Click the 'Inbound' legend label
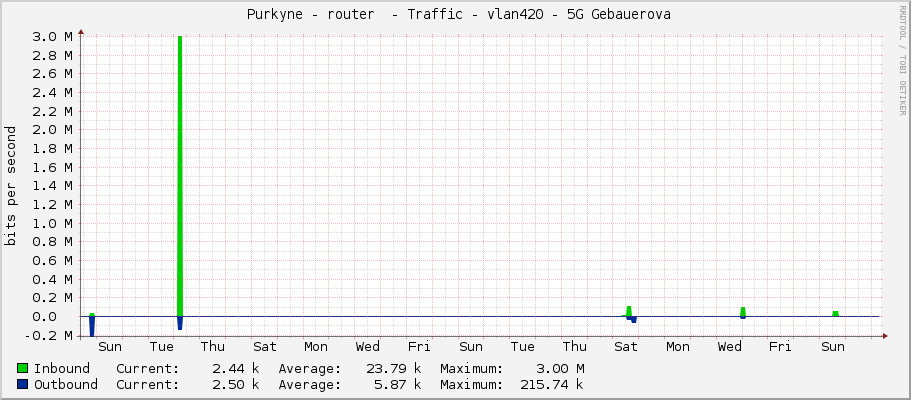This screenshot has height=400, width=911. pyautogui.click(x=62, y=368)
